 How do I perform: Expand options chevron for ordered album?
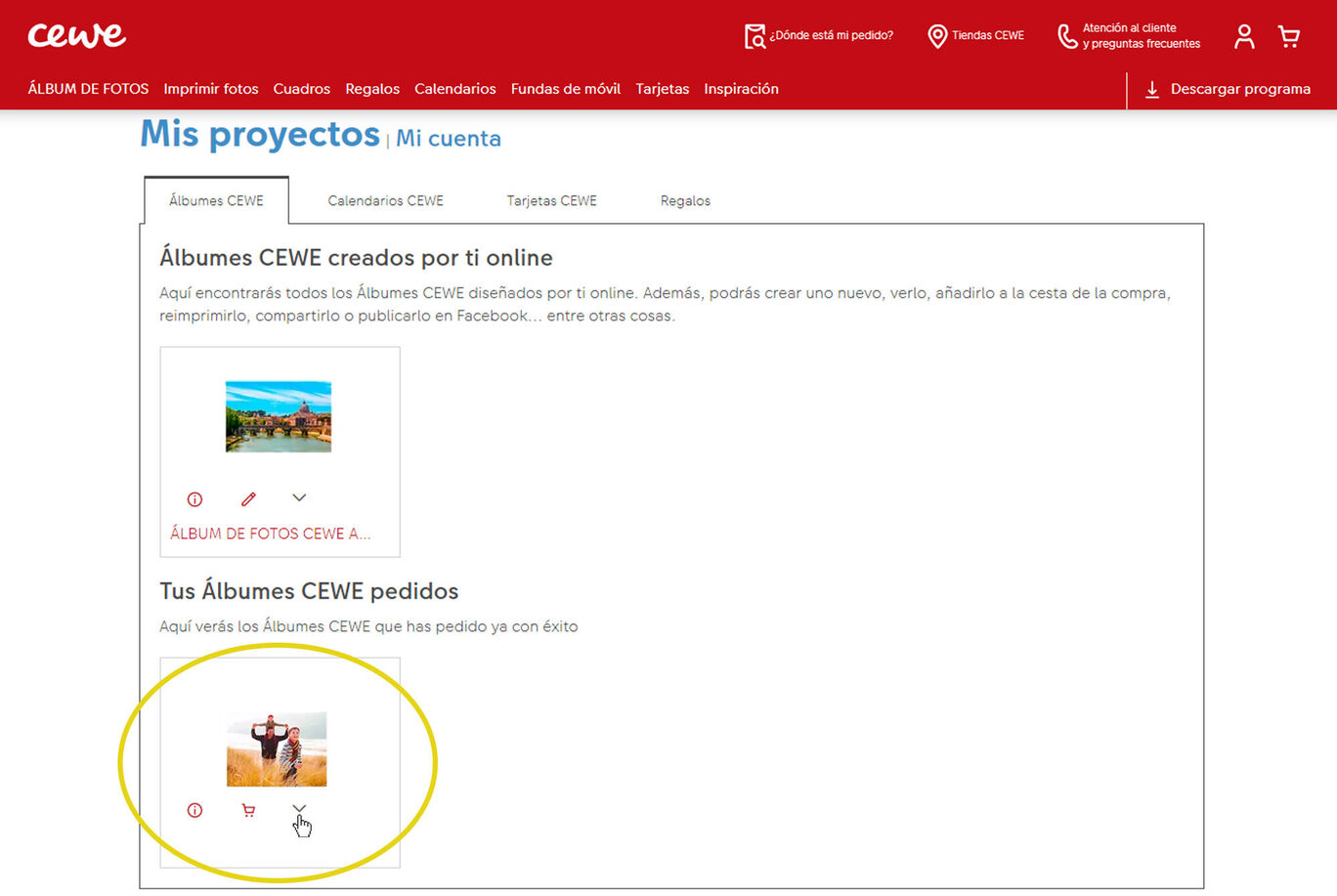click(x=299, y=808)
